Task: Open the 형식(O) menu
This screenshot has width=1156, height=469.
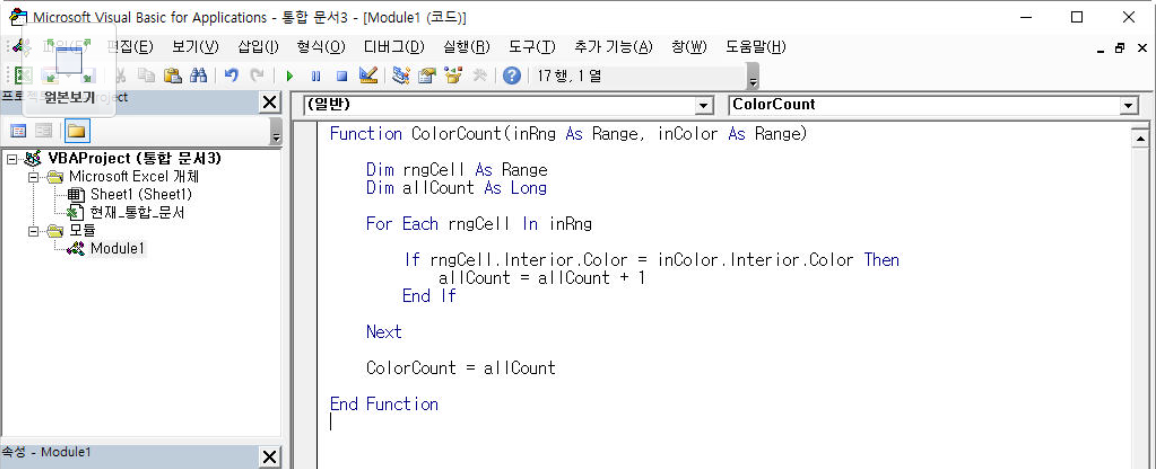Action: (x=321, y=47)
